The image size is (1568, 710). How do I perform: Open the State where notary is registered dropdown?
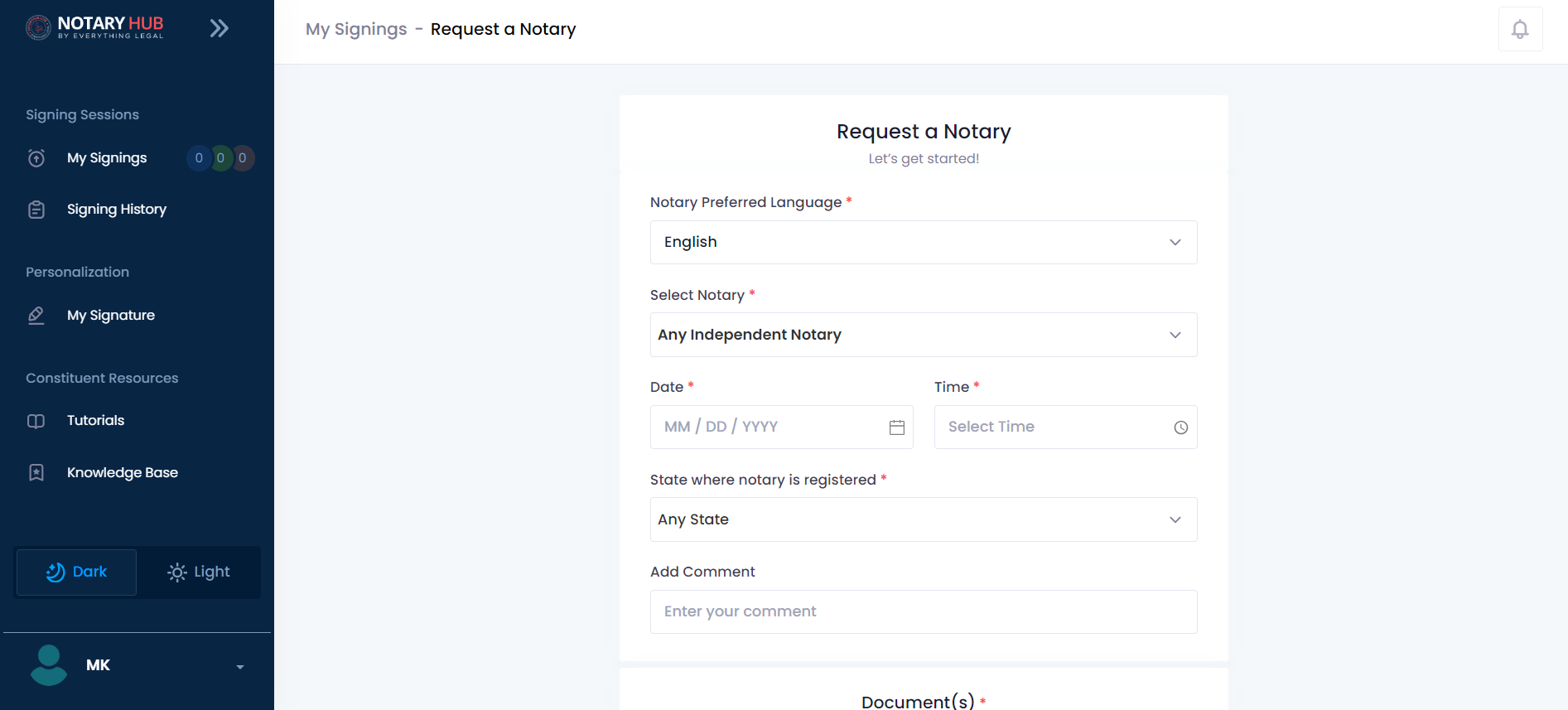pyautogui.click(x=923, y=519)
